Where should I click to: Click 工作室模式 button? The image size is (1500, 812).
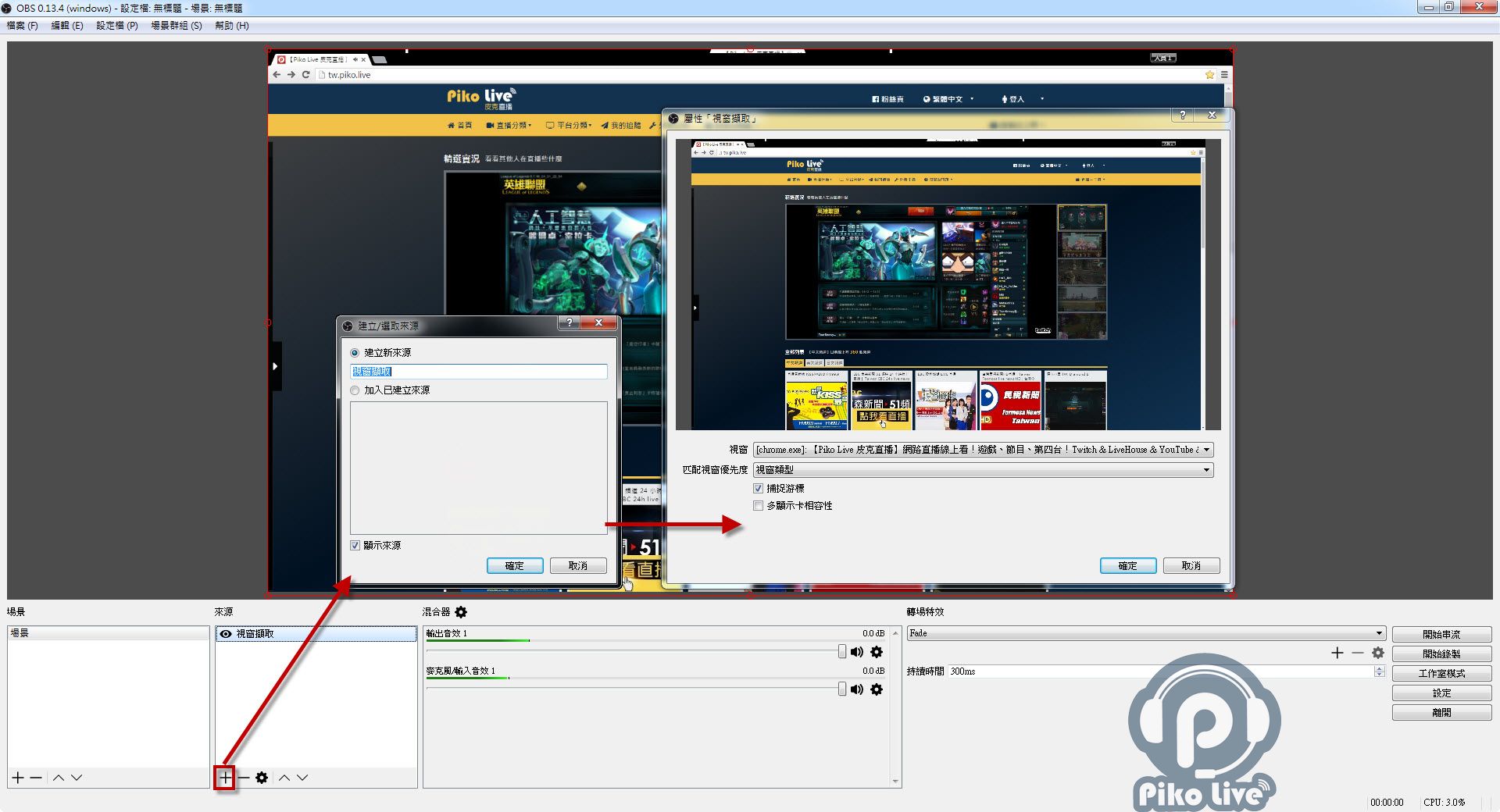1441,673
